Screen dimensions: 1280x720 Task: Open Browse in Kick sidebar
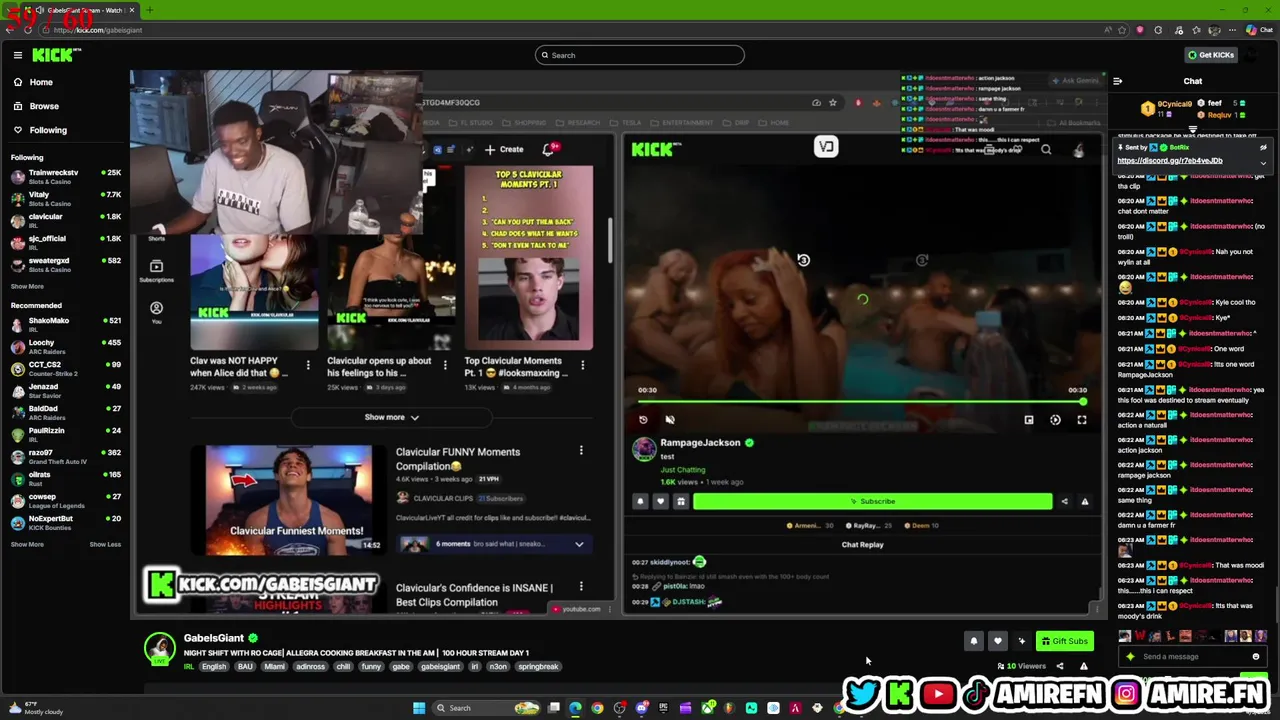tap(44, 106)
